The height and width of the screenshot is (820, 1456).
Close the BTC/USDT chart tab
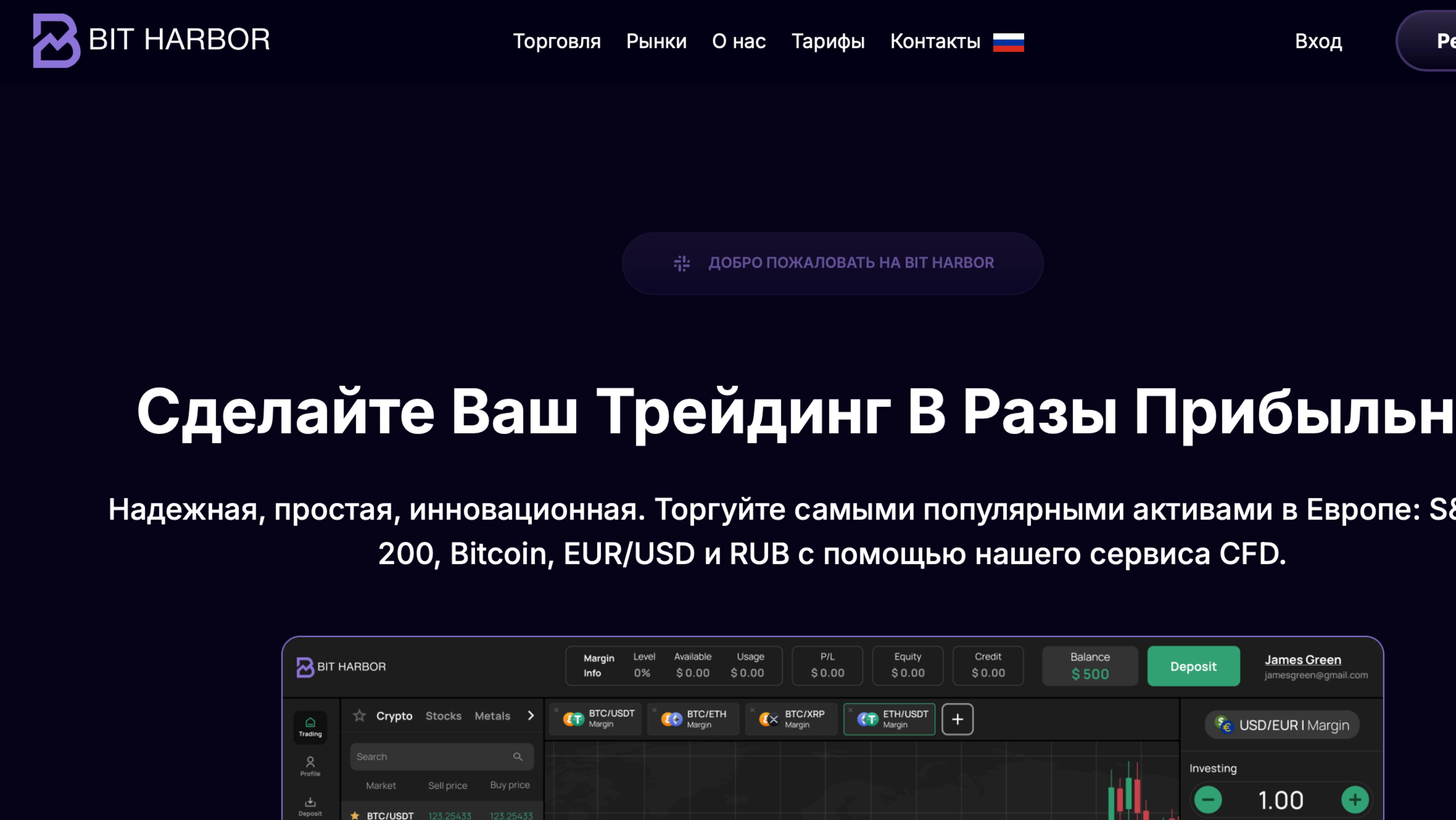pyautogui.click(x=556, y=710)
